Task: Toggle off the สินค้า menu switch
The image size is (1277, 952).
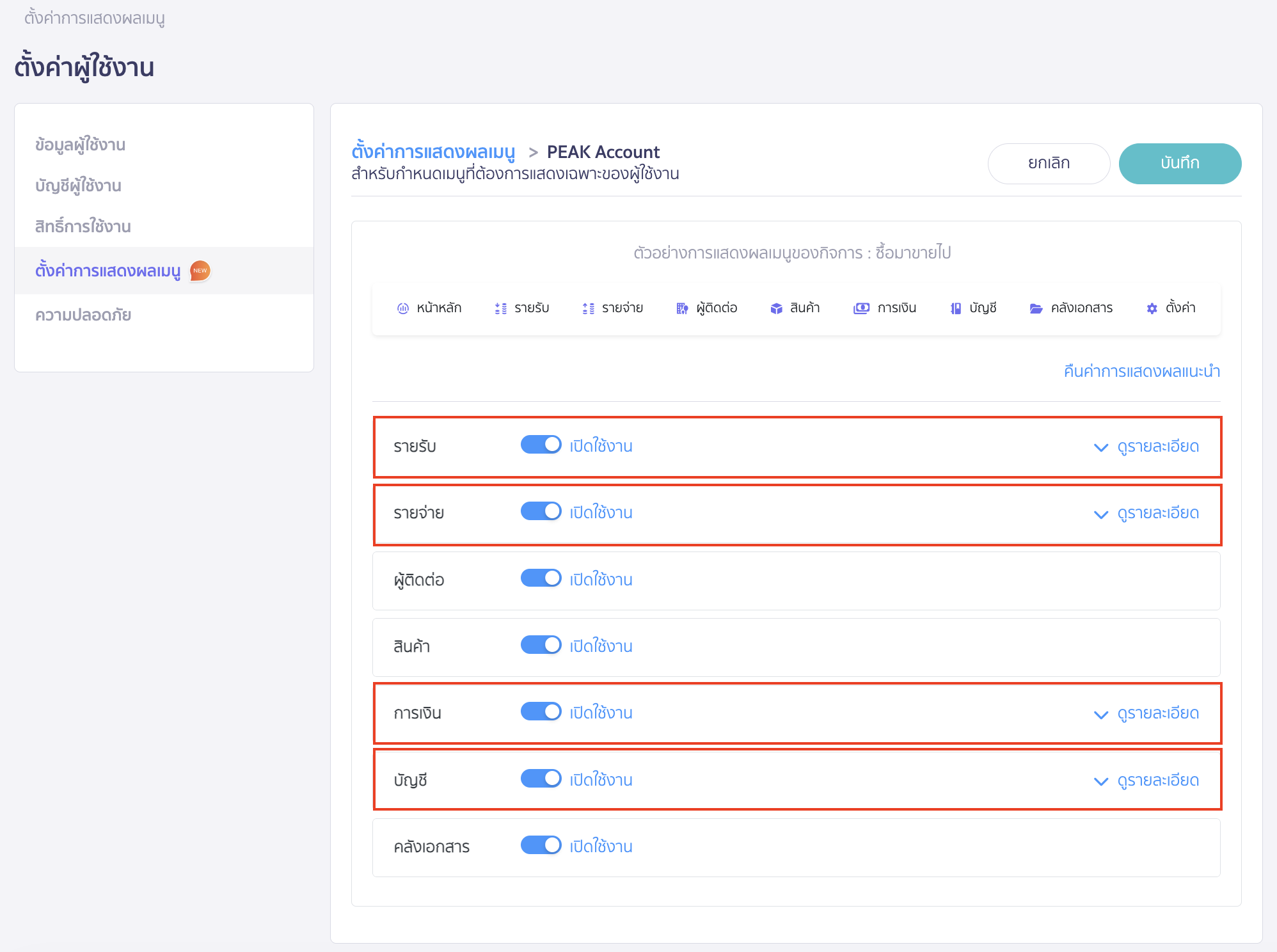Action: (541, 645)
